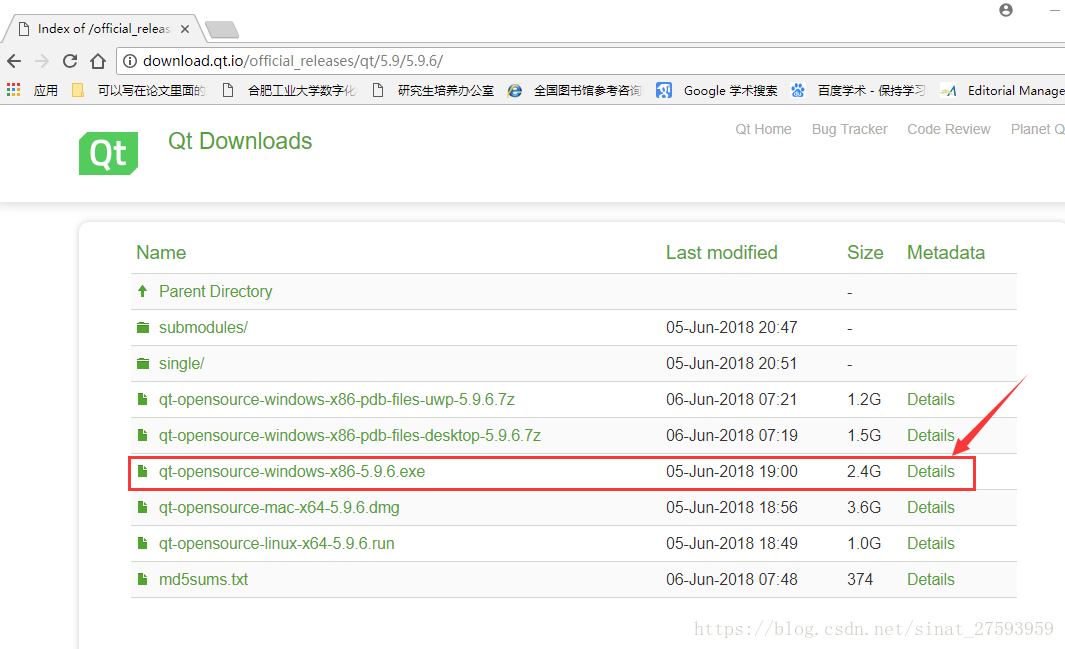
Task: Download qt-opensource-windows-x86-pdb-files-desktop-5.9.6.7z
Action: (x=350, y=435)
